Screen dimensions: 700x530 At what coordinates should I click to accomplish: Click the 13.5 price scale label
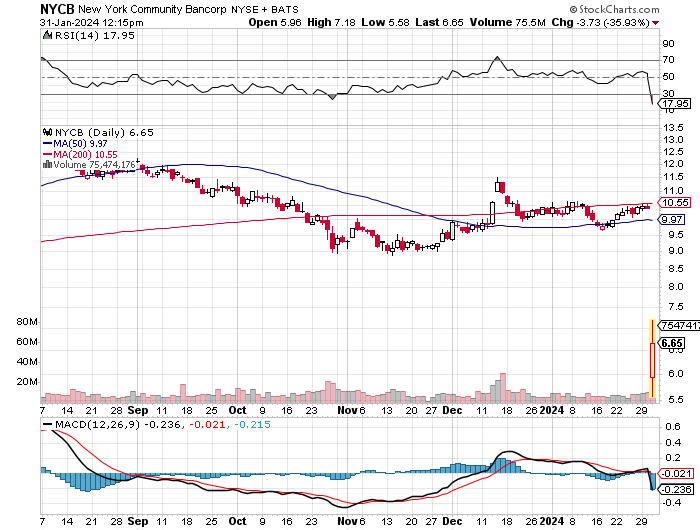pyautogui.click(x=673, y=128)
